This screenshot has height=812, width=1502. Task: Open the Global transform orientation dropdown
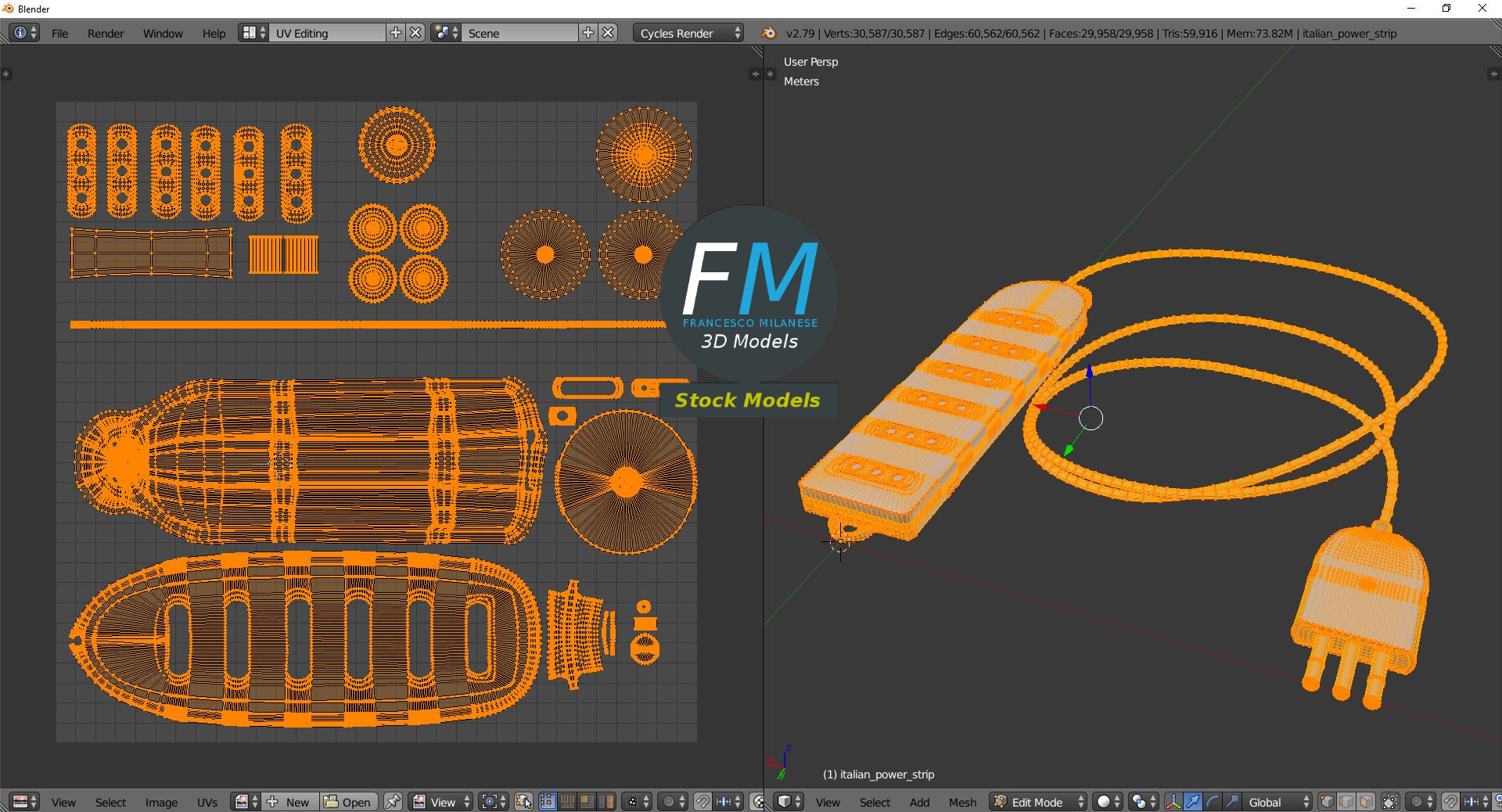pyautogui.click(x=1277, y=802)
